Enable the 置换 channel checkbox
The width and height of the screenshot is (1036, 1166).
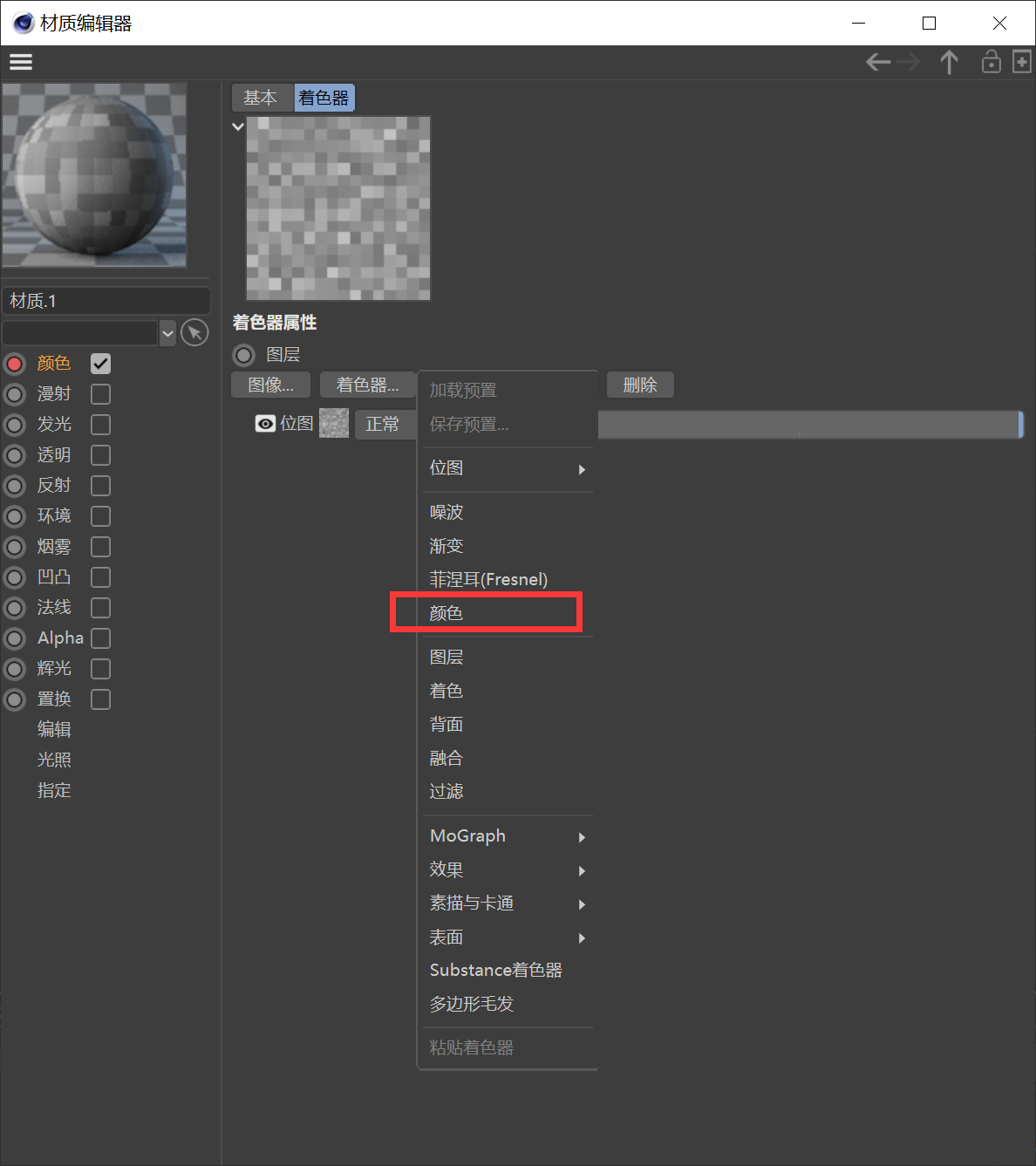(101, 699)
